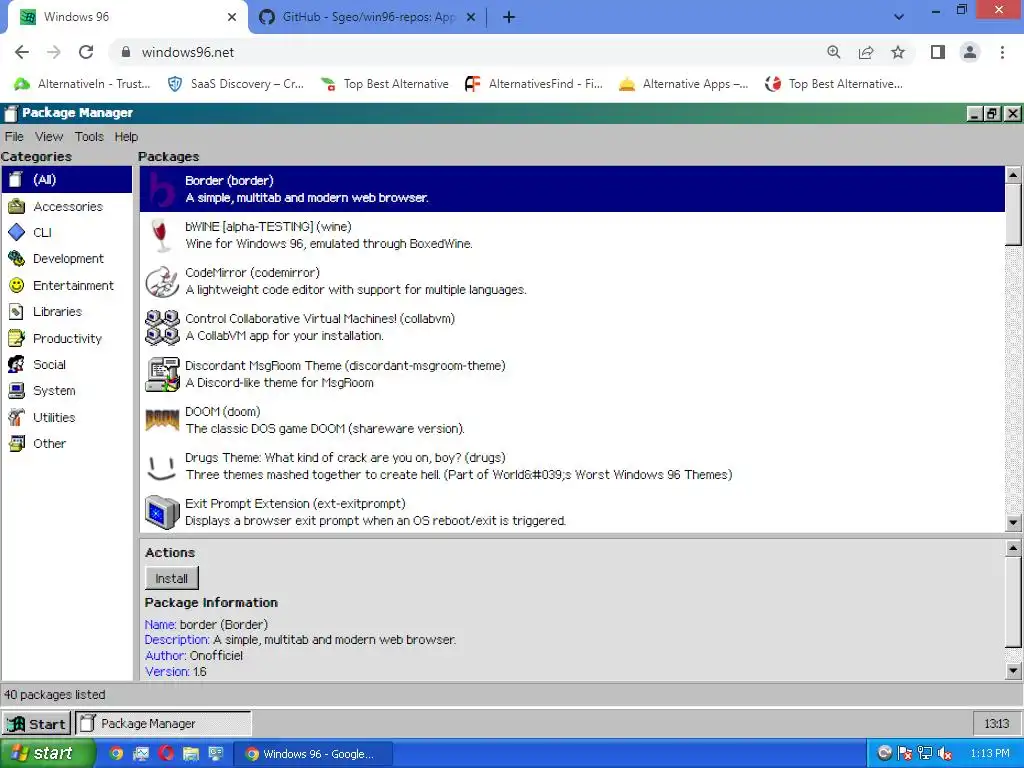Switch to the Windows 96 browser tab

(127, 17)
